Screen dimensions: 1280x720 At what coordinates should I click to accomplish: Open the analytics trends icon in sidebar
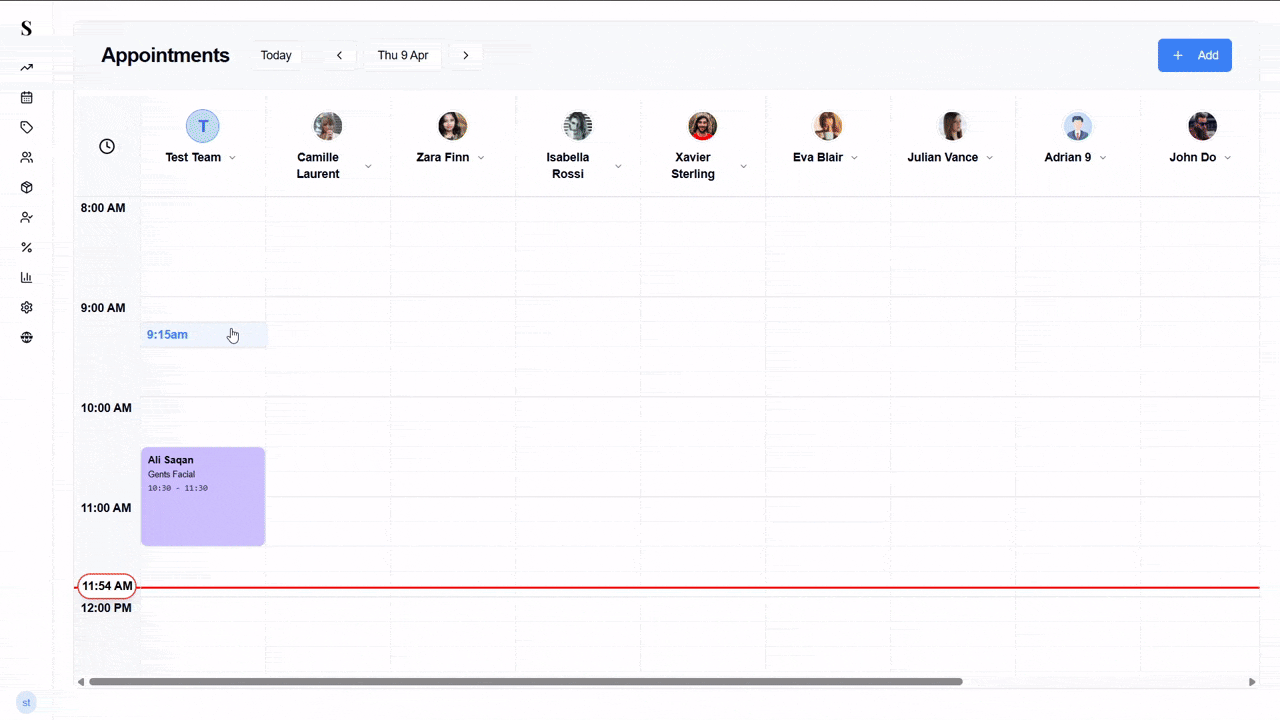tap(26, 67)
